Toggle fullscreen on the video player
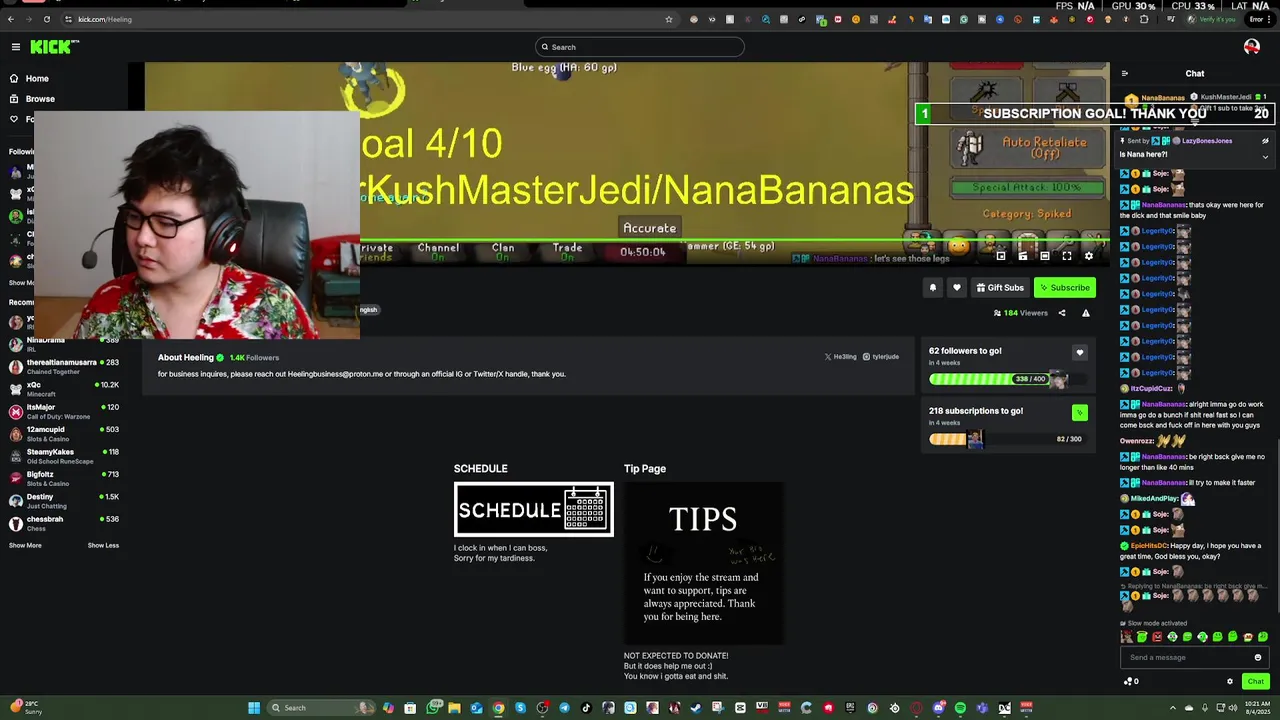This screenshot has width=1280, height=720. coord(1067,256)
